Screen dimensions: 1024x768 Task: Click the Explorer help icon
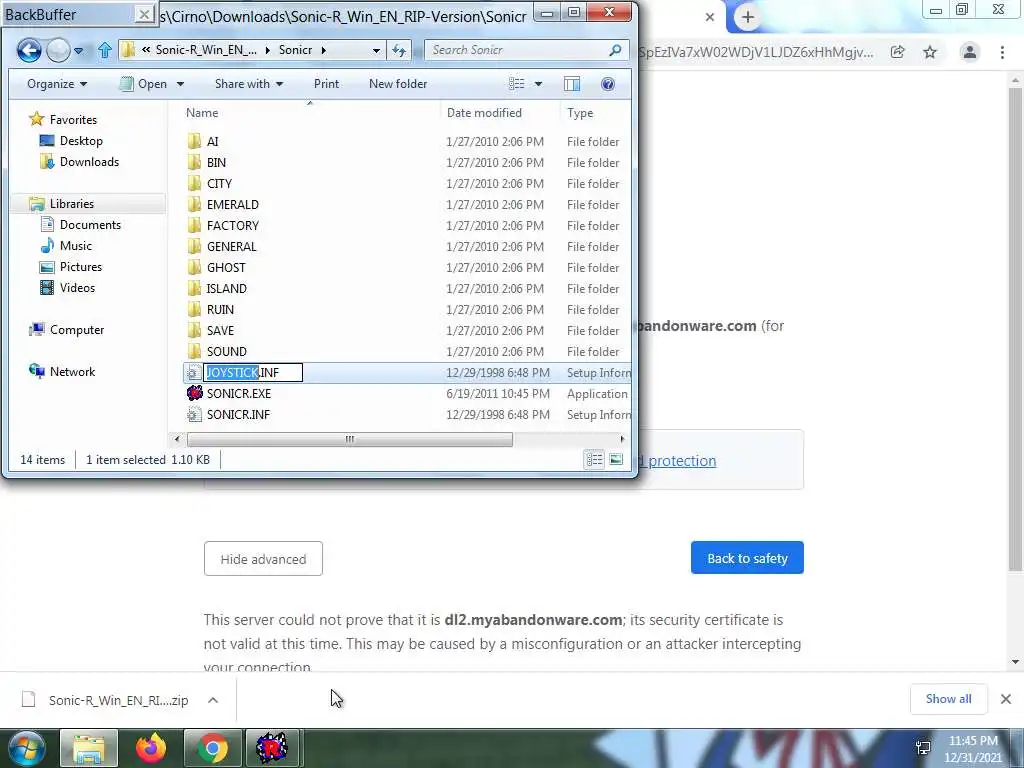(x=608, y=84)
